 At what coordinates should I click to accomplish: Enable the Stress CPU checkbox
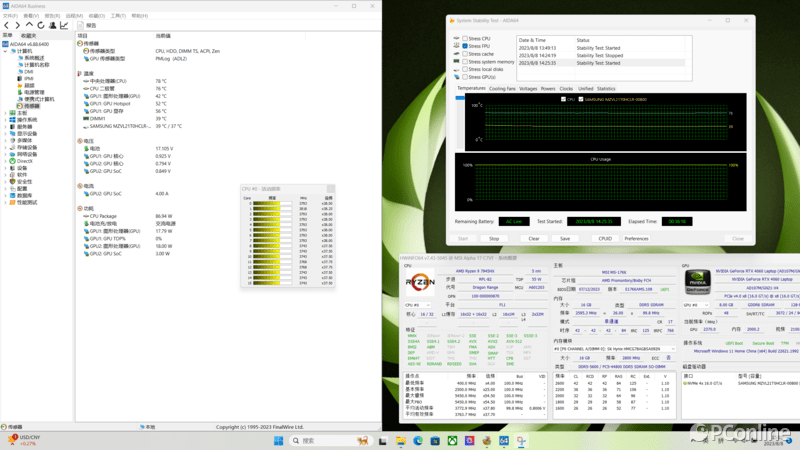coord(465,38)
